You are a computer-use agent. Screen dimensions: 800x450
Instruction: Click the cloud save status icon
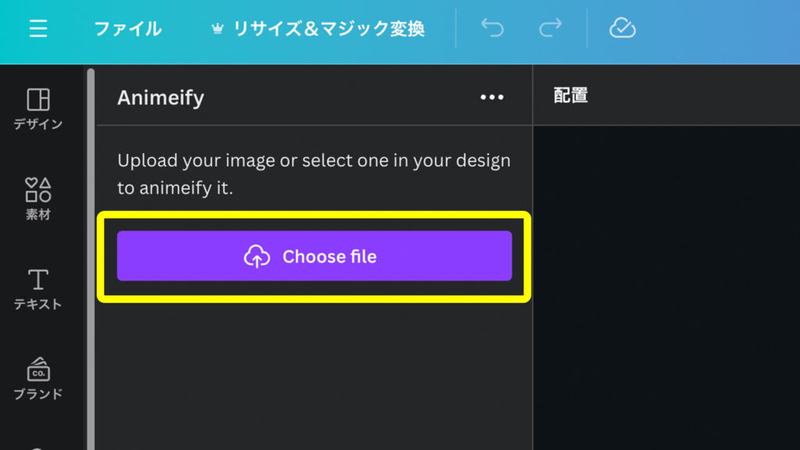pyautogui.click(x=622, y=28)
